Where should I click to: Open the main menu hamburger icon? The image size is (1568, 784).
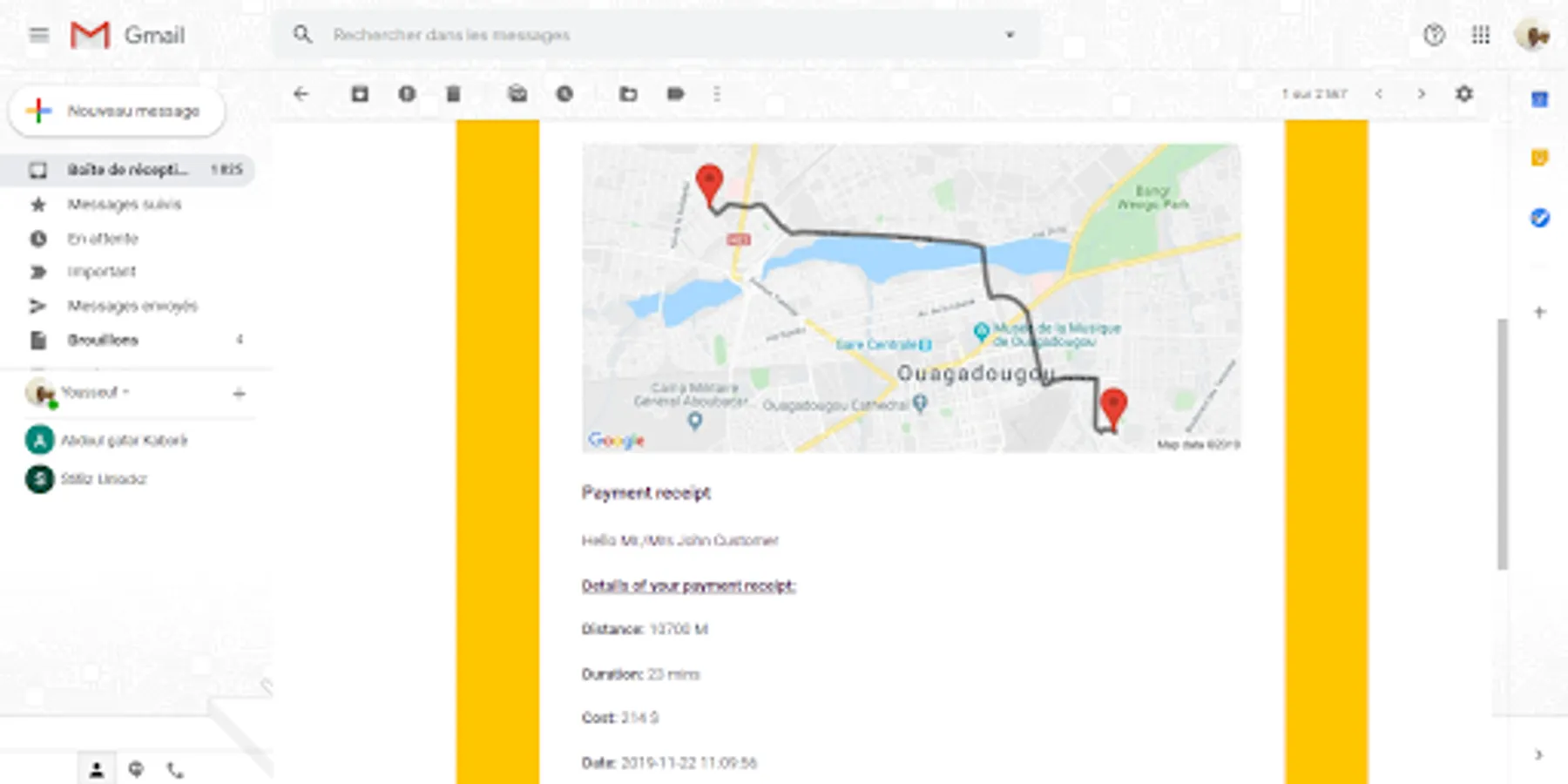pyautogui.click(x=38, y=35)
